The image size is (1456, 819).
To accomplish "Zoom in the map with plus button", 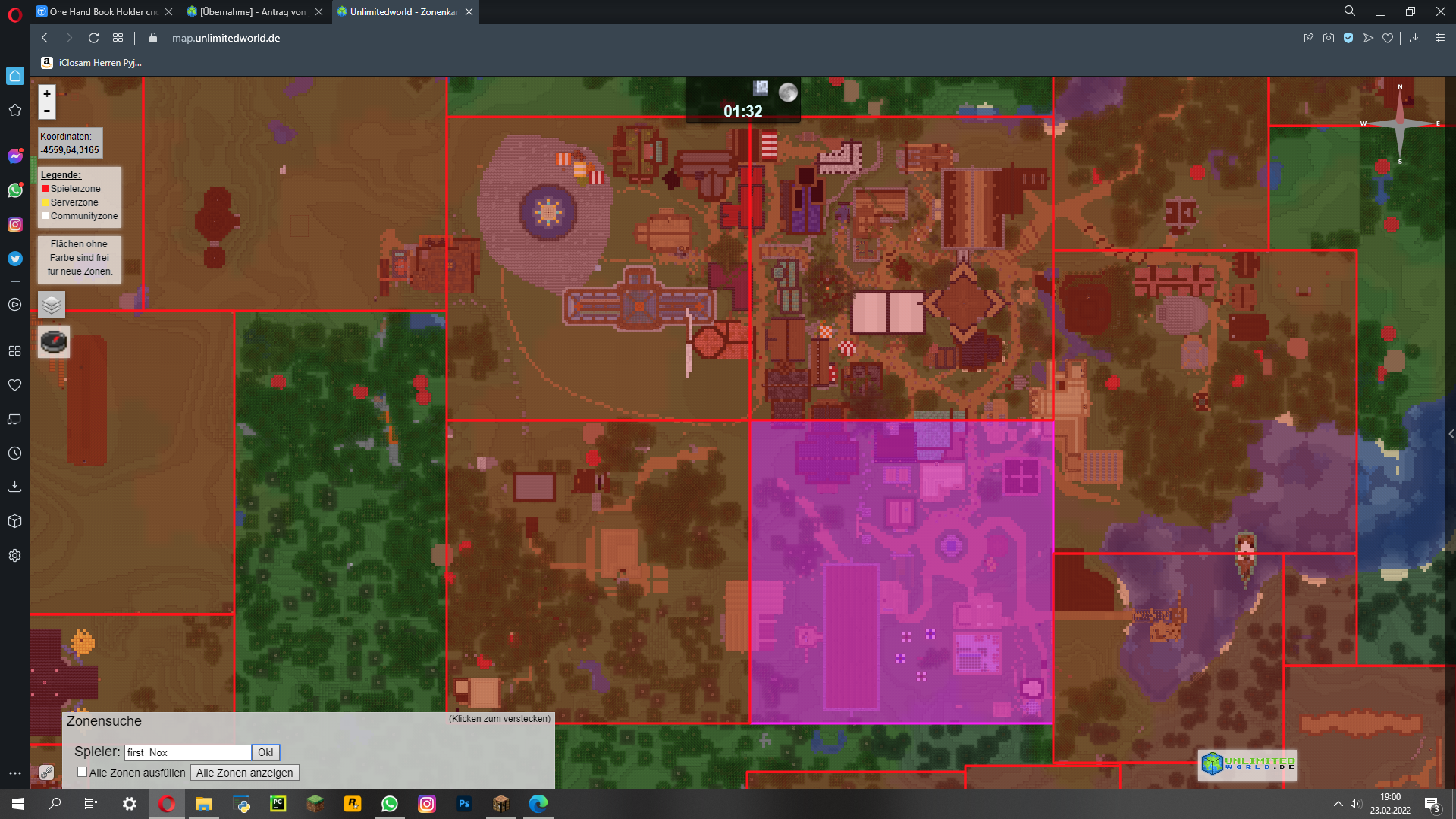I will coord(47,93).
